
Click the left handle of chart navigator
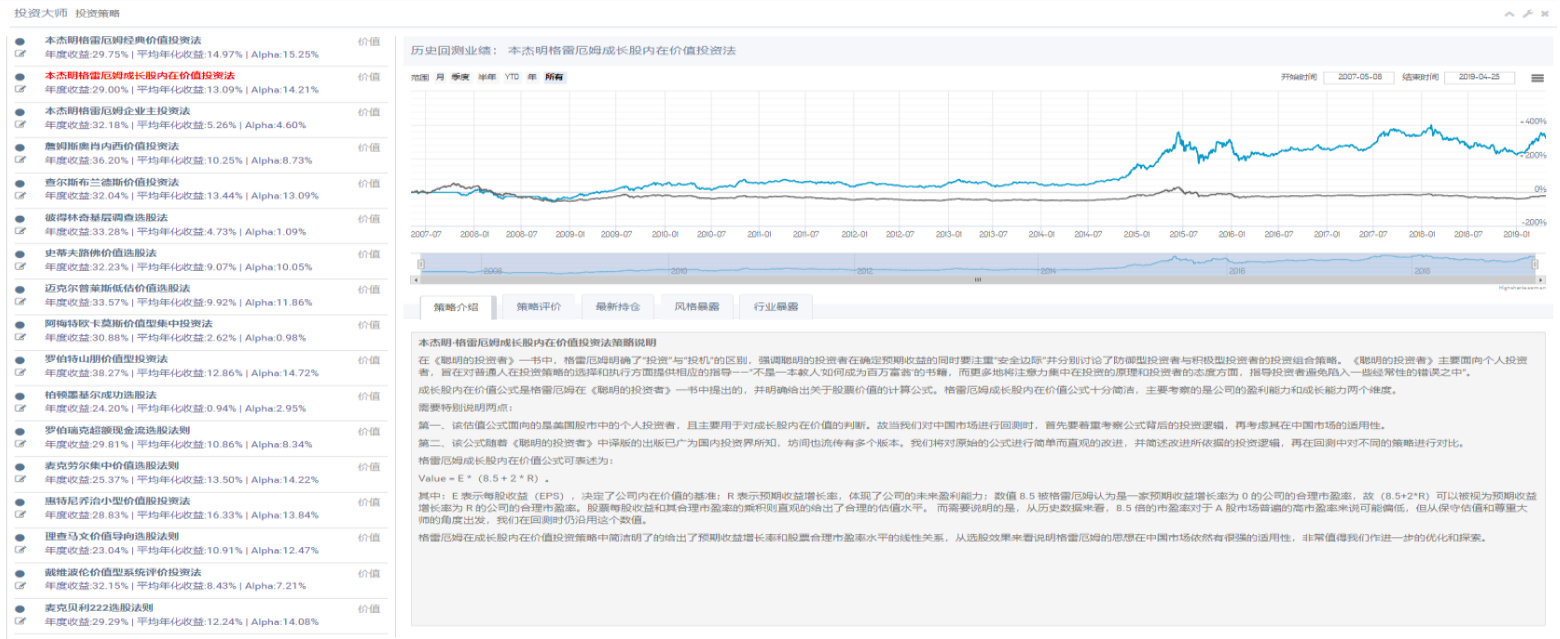(421, 265)
